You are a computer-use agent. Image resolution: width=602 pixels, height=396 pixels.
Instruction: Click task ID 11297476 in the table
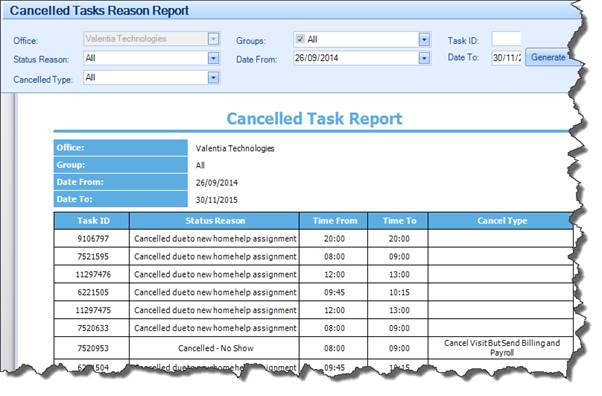click(92, 275)
